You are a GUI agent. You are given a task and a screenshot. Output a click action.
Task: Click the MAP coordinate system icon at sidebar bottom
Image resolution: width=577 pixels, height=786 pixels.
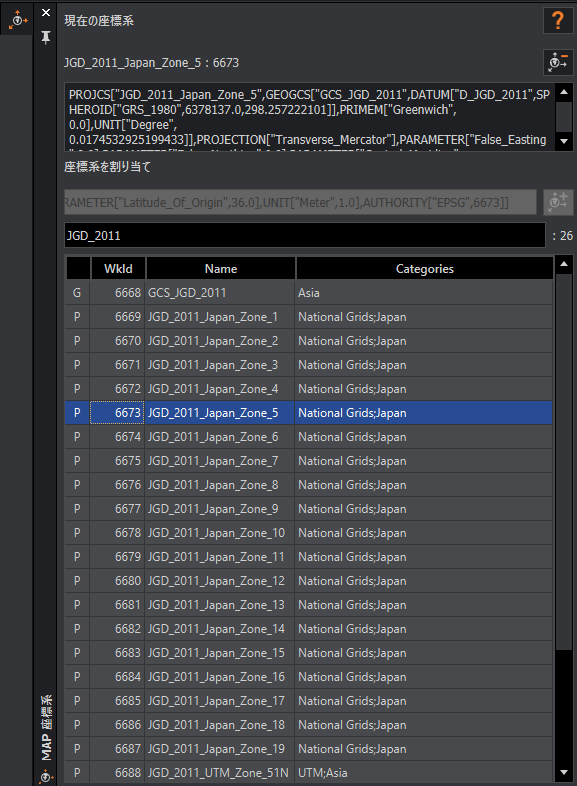click(46, 777)
